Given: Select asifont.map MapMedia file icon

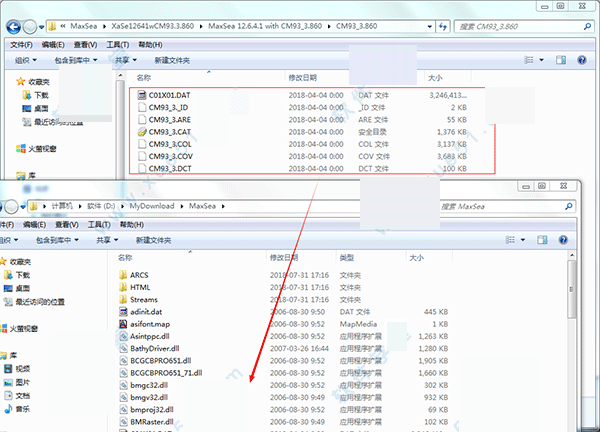Looking at the screenshot, I should [x=123, y=324].
